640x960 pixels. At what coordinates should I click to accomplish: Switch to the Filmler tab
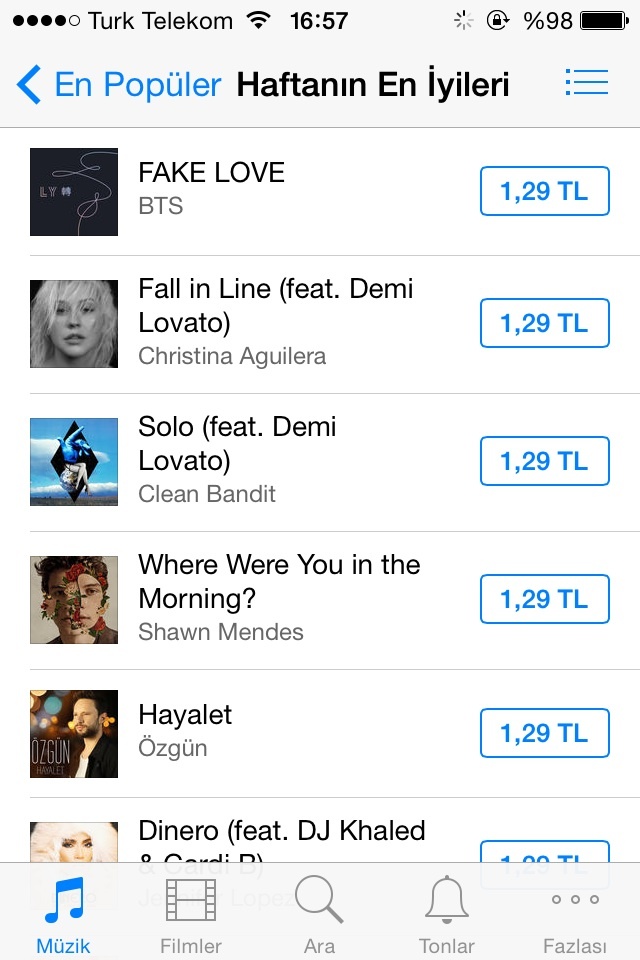click(191, 912)
